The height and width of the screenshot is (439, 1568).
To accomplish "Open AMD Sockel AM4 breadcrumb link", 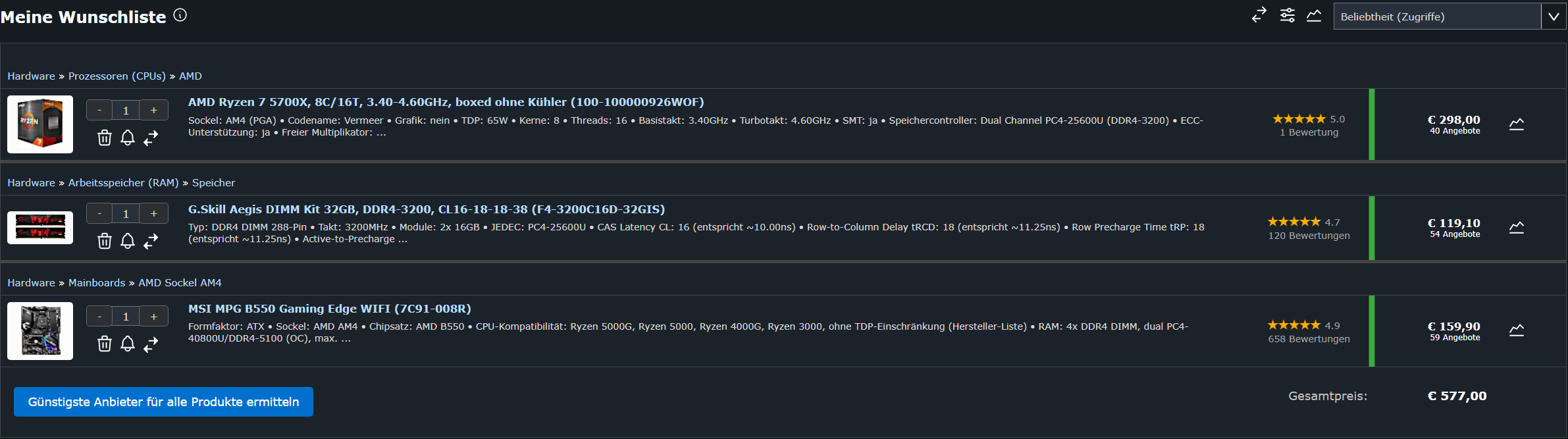I will (x=180, y=283).
